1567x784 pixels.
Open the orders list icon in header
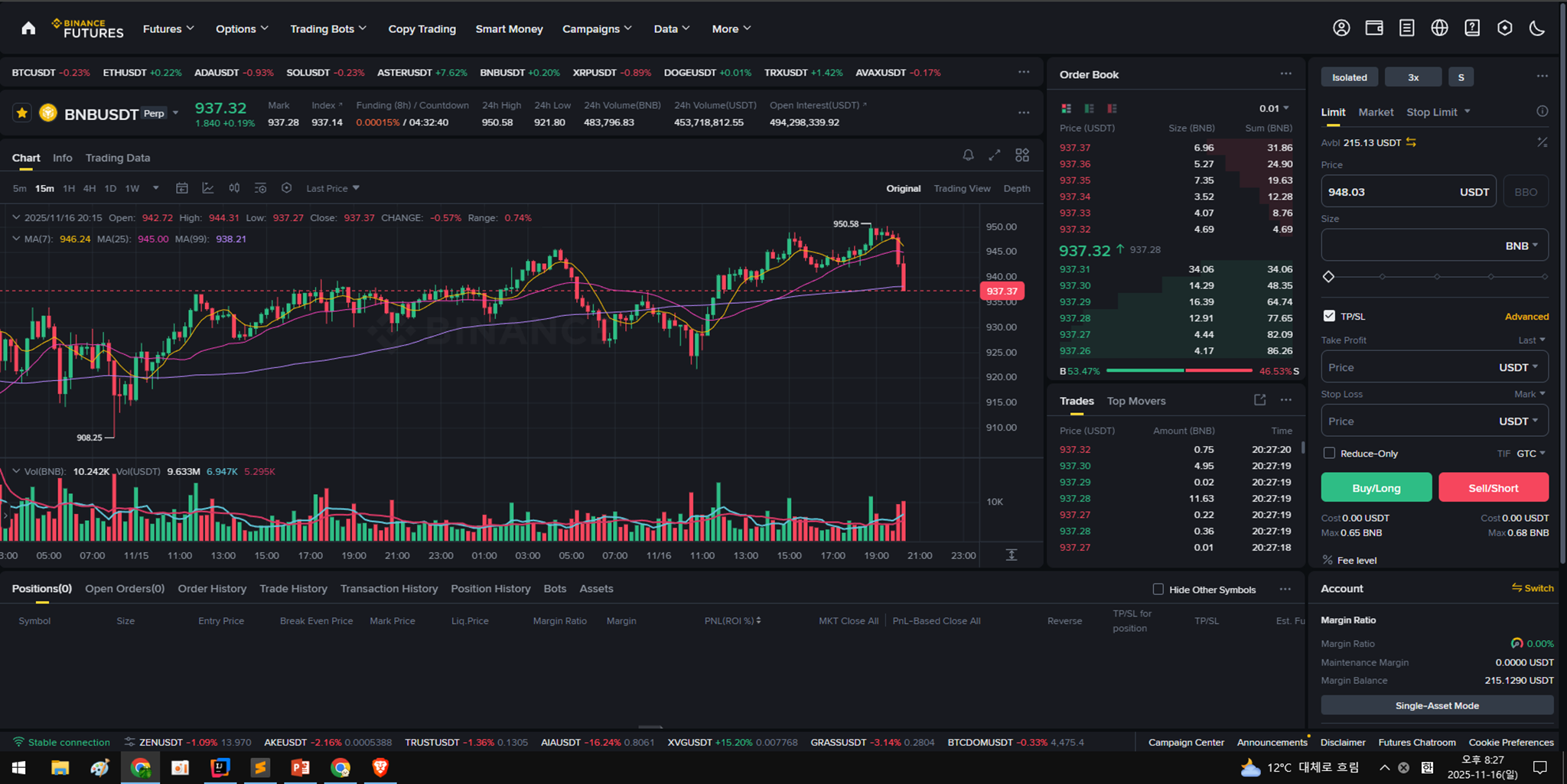[1406, 28]
